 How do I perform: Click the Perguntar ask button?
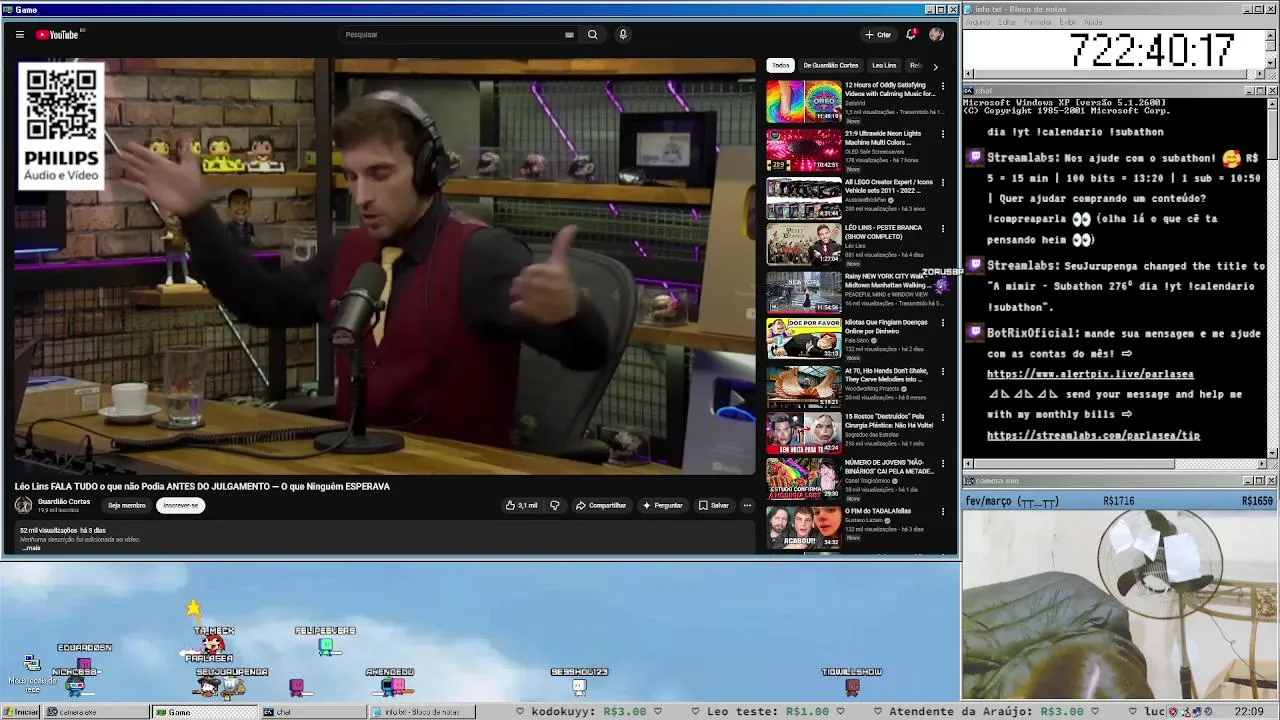[x=663, y=505]
